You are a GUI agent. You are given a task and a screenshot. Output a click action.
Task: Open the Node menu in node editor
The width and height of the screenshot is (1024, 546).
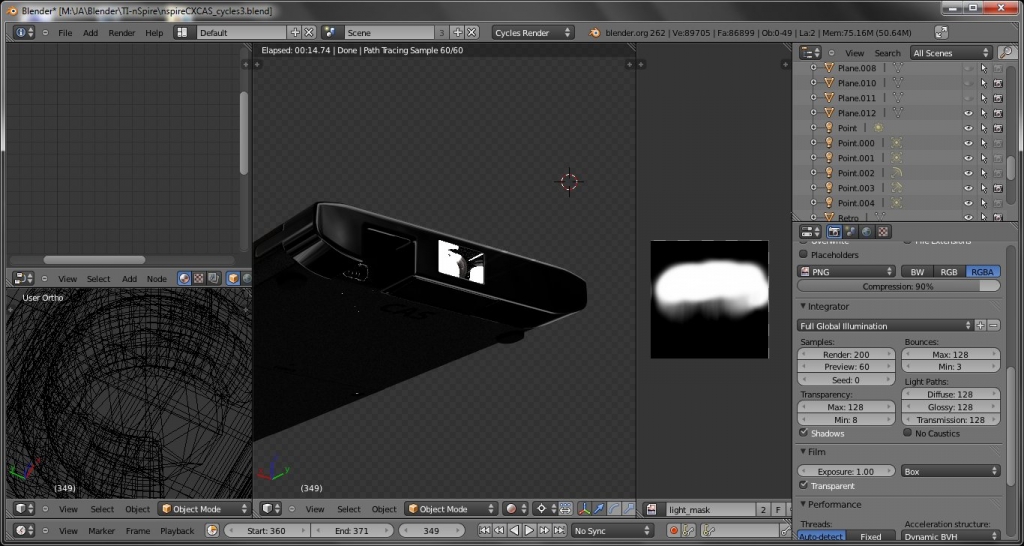[157, 279]
